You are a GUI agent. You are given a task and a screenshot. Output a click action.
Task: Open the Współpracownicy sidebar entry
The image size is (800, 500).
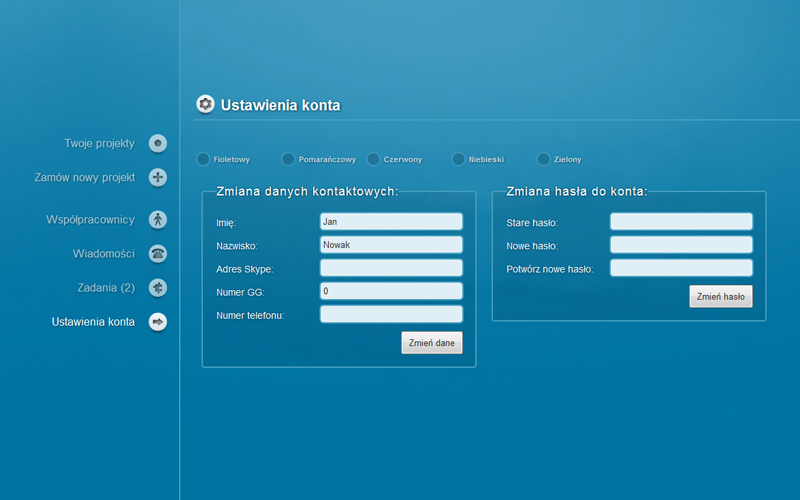coord(90,220)
